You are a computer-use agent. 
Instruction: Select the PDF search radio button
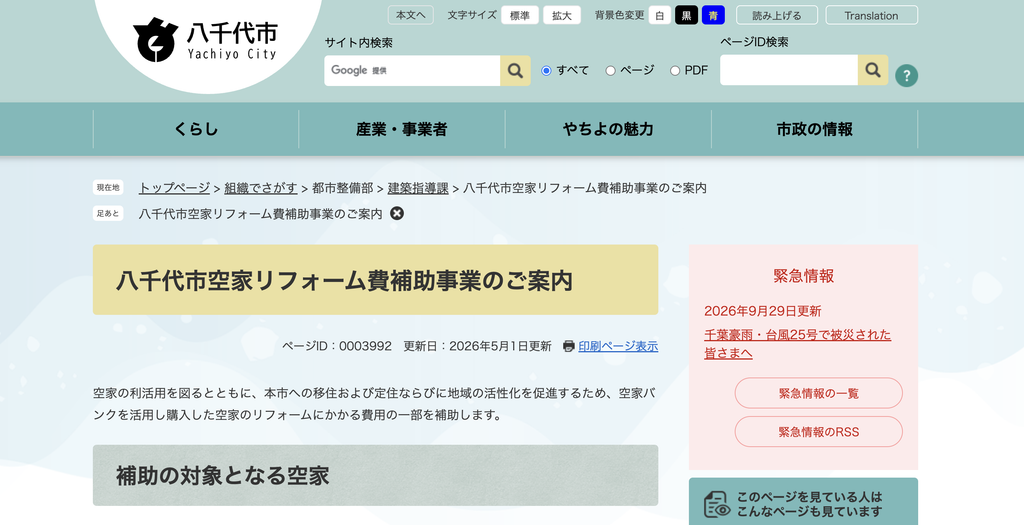point(675,71)
